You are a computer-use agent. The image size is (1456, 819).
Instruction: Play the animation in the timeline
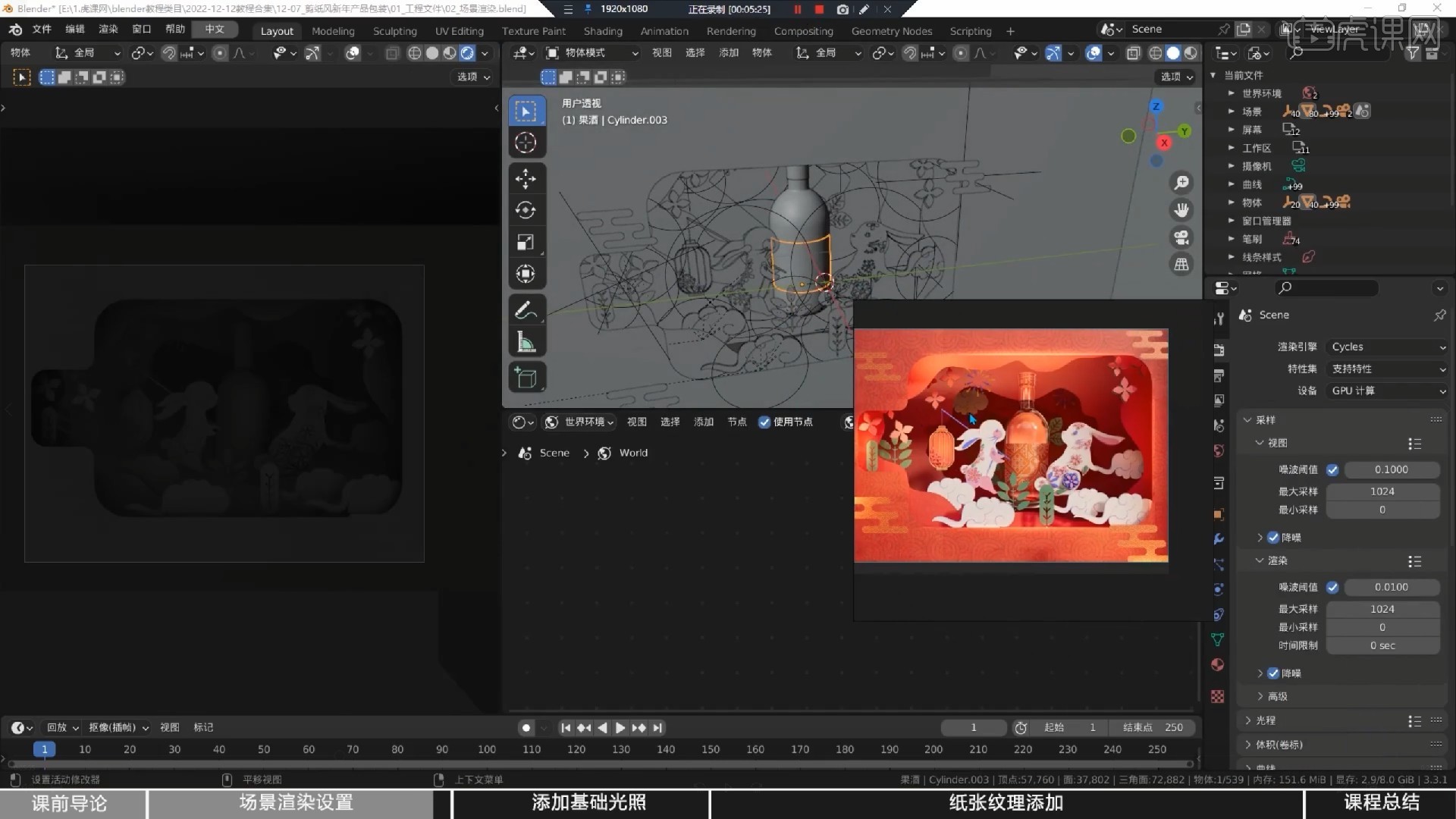click(620, 728)
